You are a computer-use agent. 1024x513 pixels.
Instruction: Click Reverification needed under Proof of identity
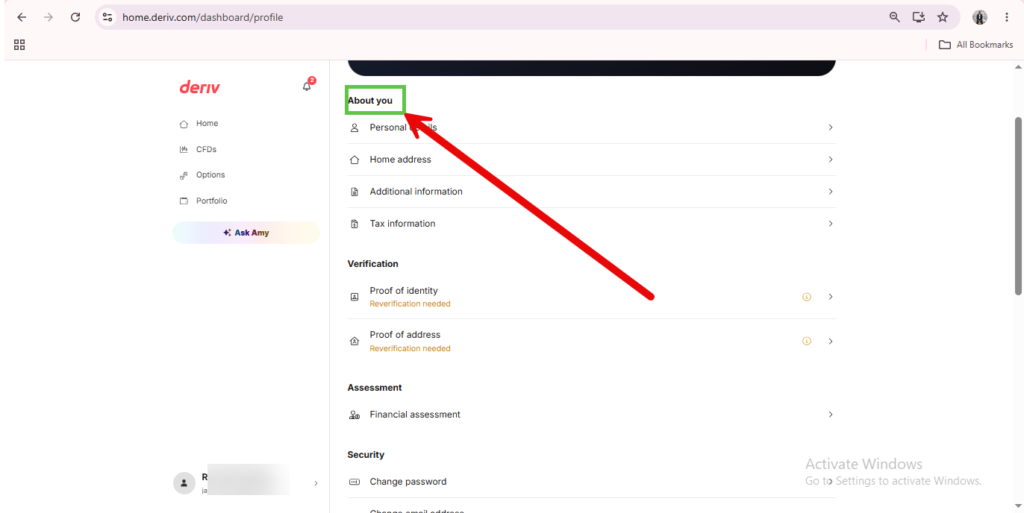[x=410, y=304]
